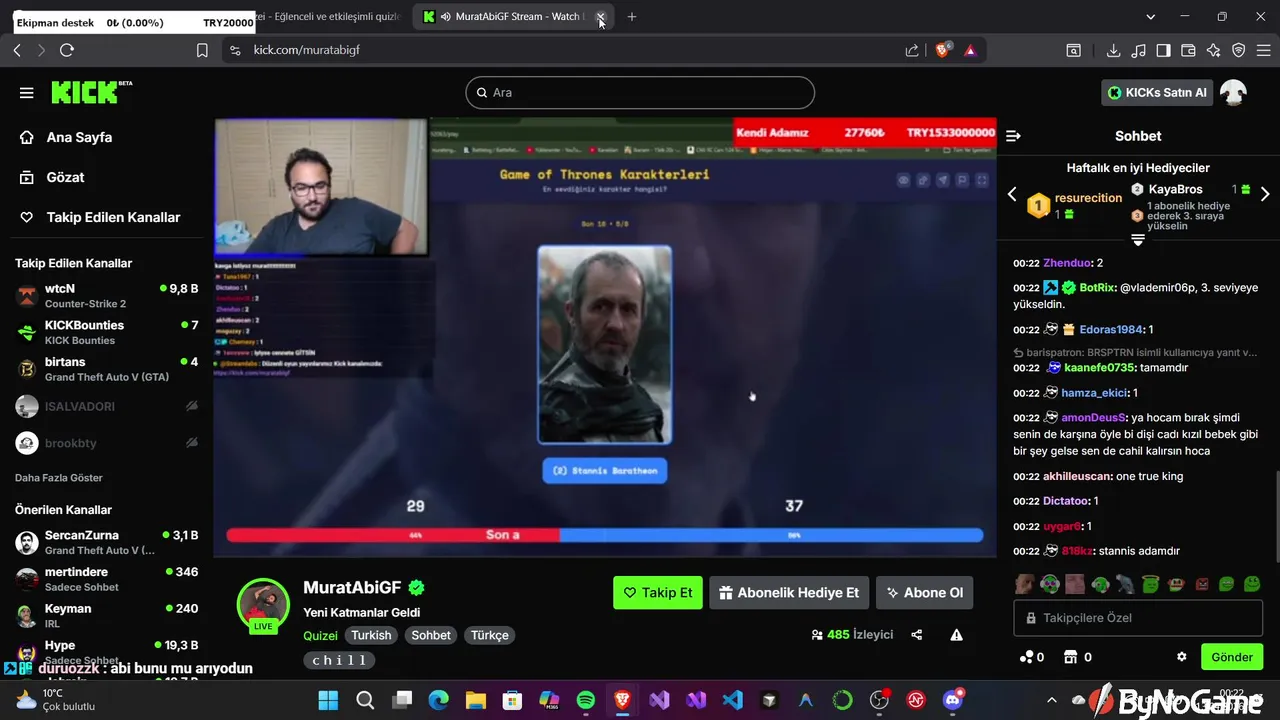Viewport: 1280px width, 720px height.
Task: Click the chill tag
Action: point(339,660)
